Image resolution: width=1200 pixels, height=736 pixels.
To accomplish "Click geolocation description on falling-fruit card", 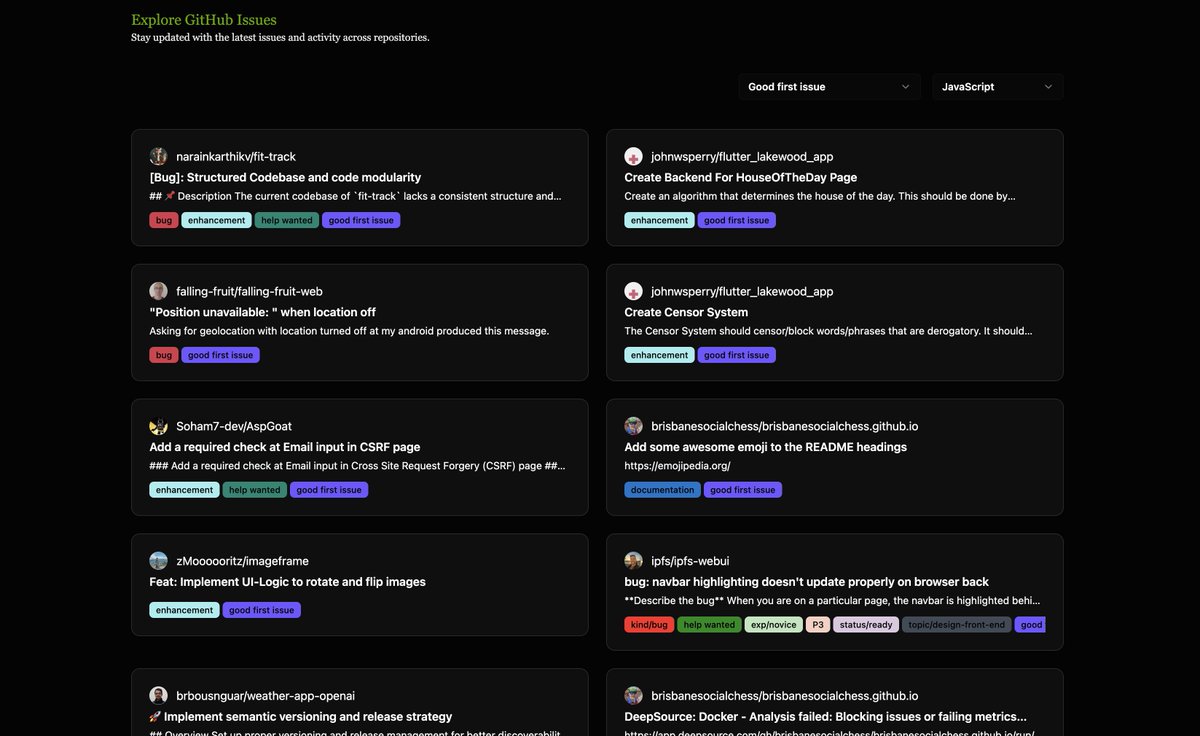I will click(x=349, y=331).
